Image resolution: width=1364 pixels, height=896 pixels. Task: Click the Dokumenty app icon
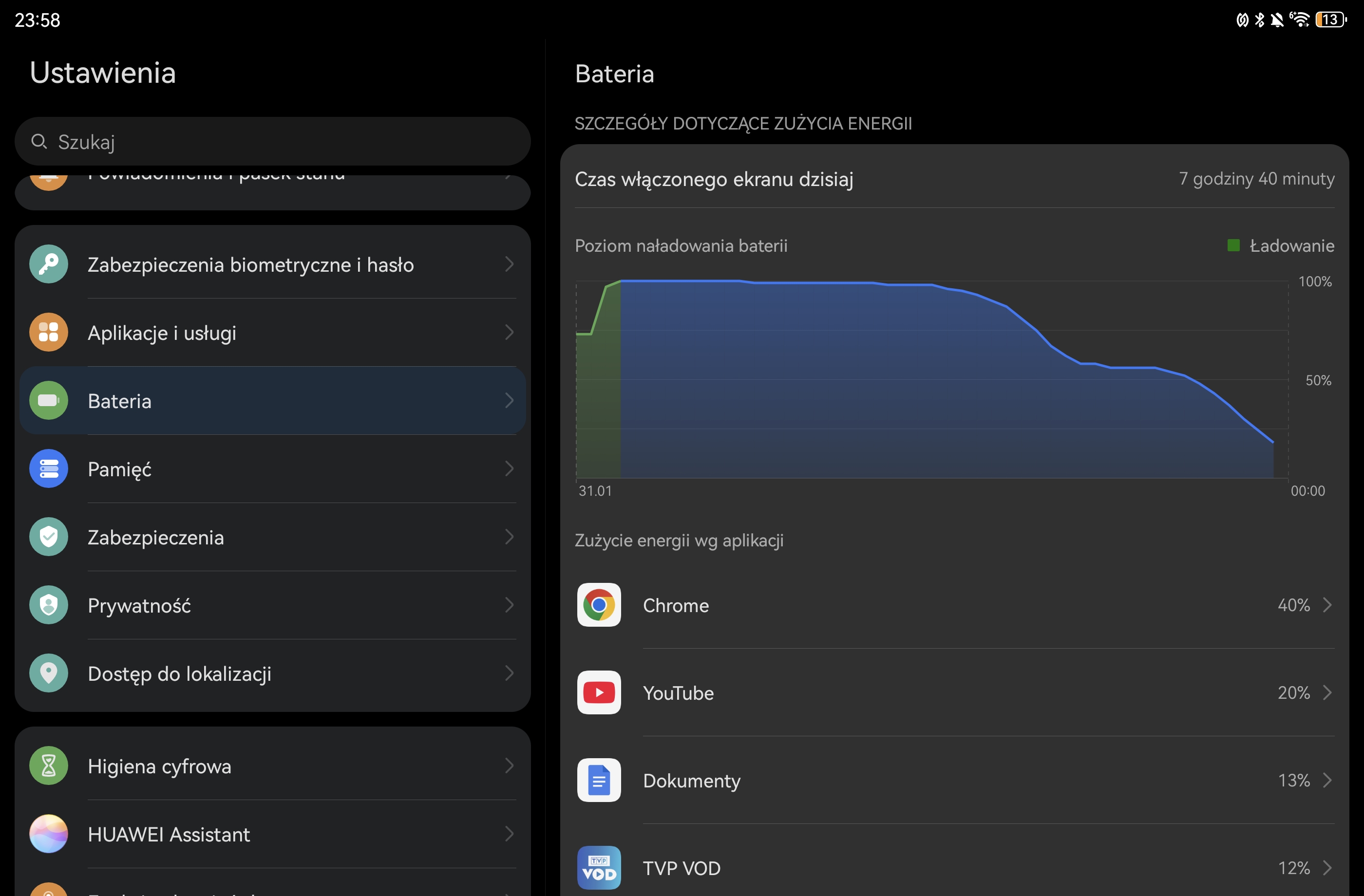click(598, 780)
